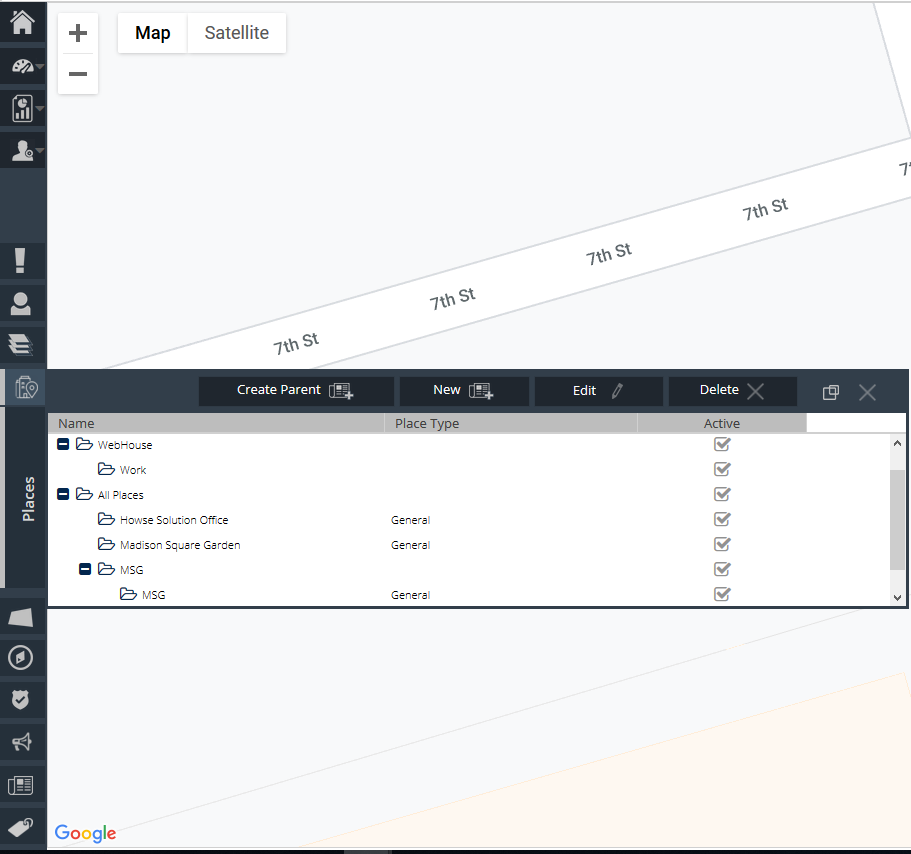The width and height of the screenshot is (911, 854).
Task: Click the Create Parent button
Action: 296,391
